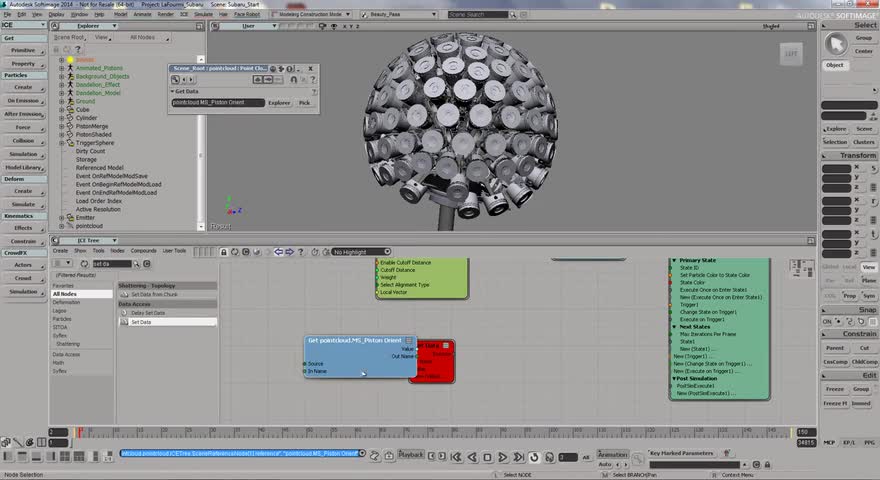Screen dimensions: 880x480
Task: Click the timeline ruler near frame 100
Action: (x=550, y=434)
